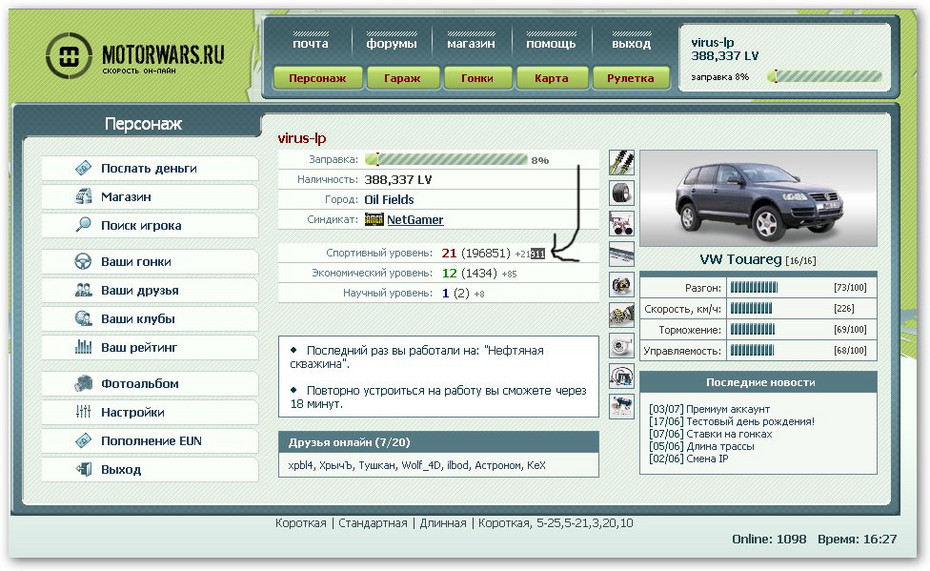Click the Заправка 8% bar in character panel
The width and height of the screenshot is (930, 571).
446,159
